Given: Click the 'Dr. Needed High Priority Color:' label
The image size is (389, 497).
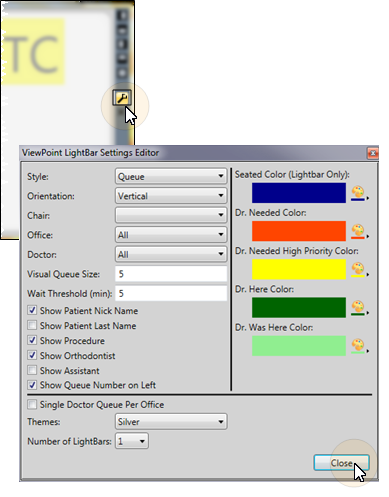Looking at the screenshot, I should [x=297, y=251].
